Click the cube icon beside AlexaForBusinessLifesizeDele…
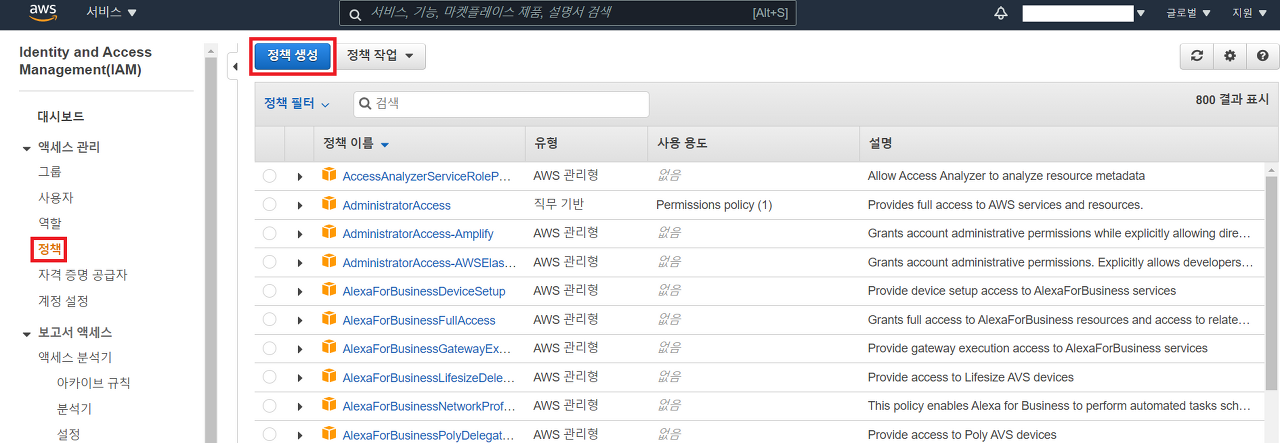 328,377
